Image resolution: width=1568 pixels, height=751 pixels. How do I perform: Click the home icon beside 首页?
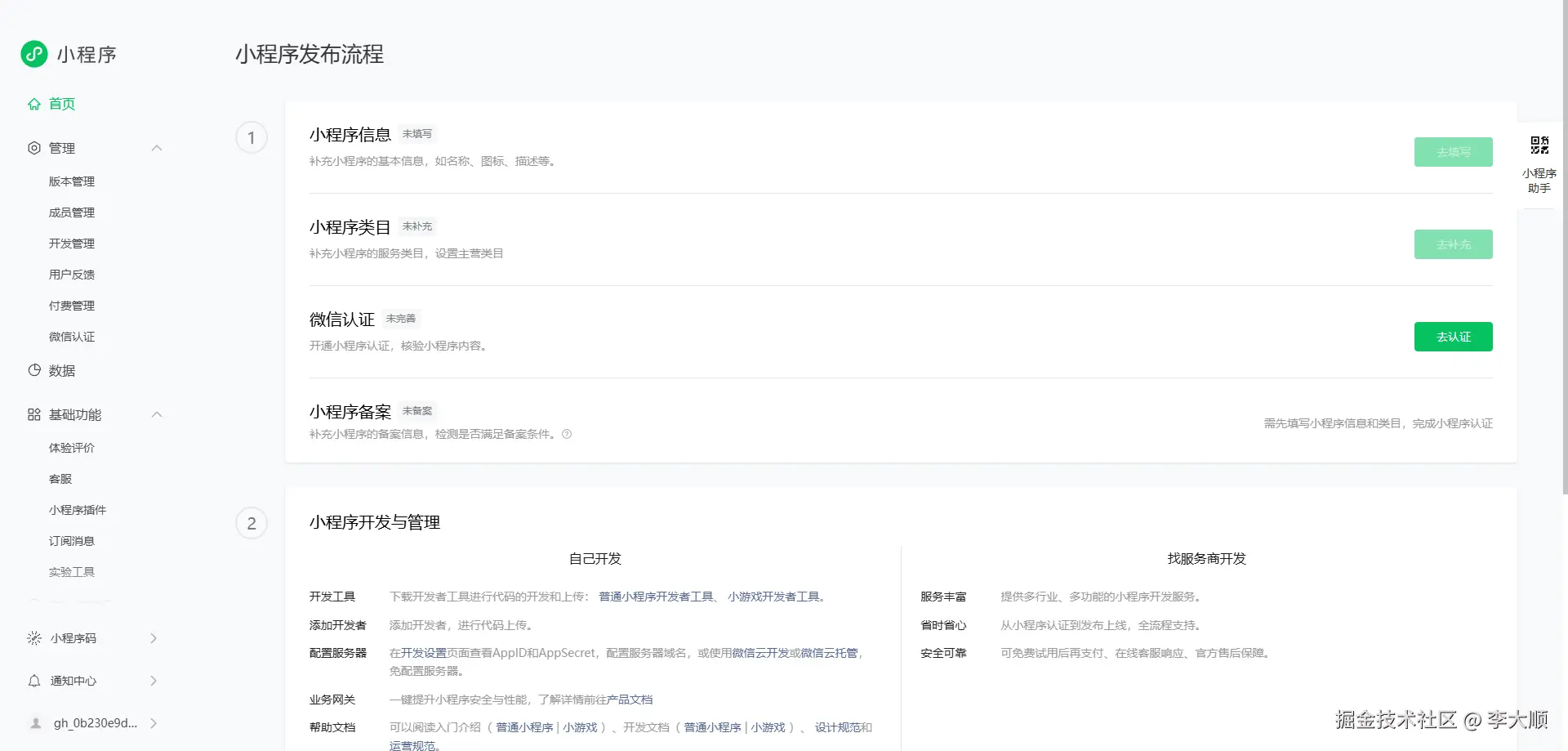pos(34,104)
